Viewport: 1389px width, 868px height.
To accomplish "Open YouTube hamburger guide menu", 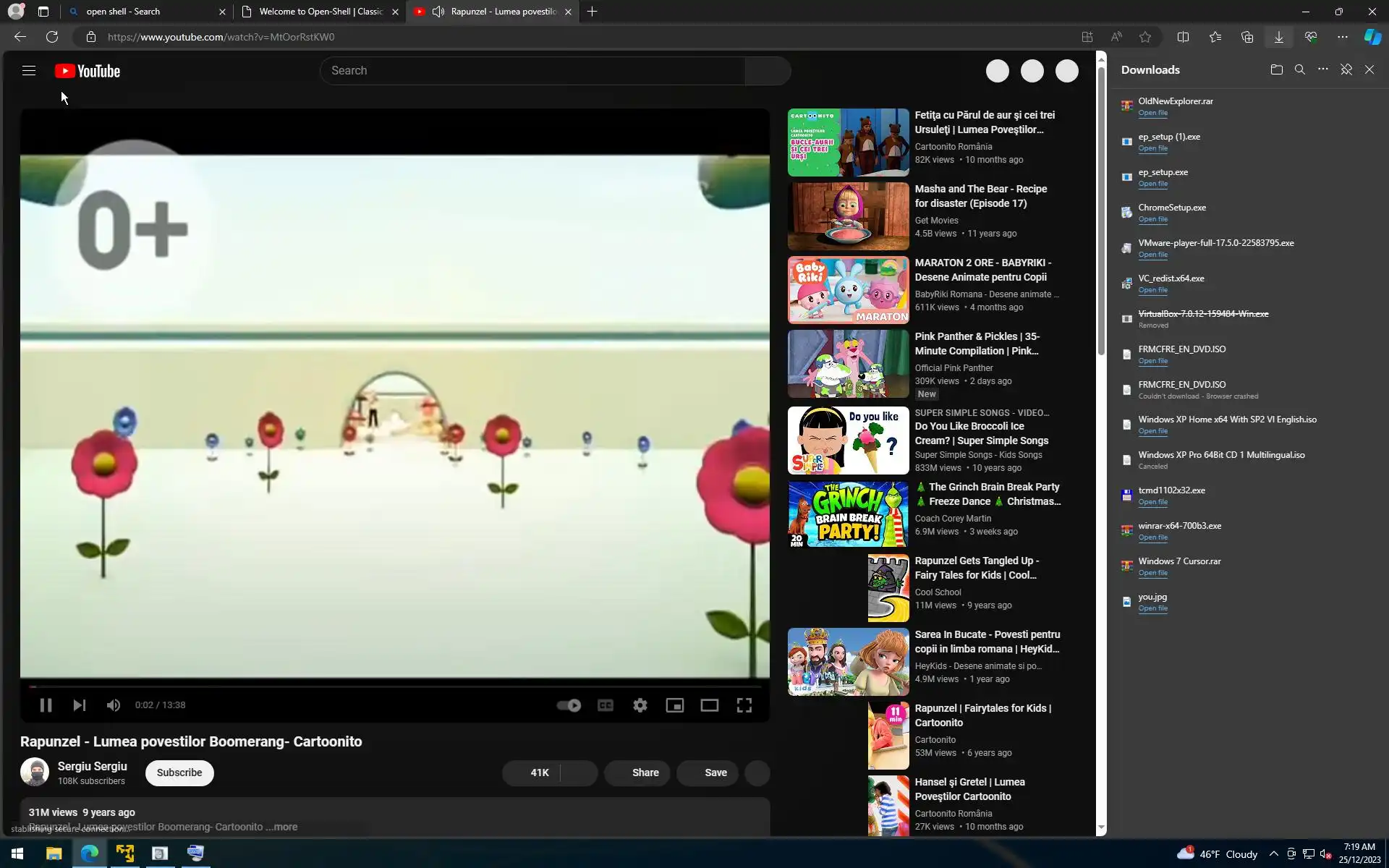I will click(29, 71).
